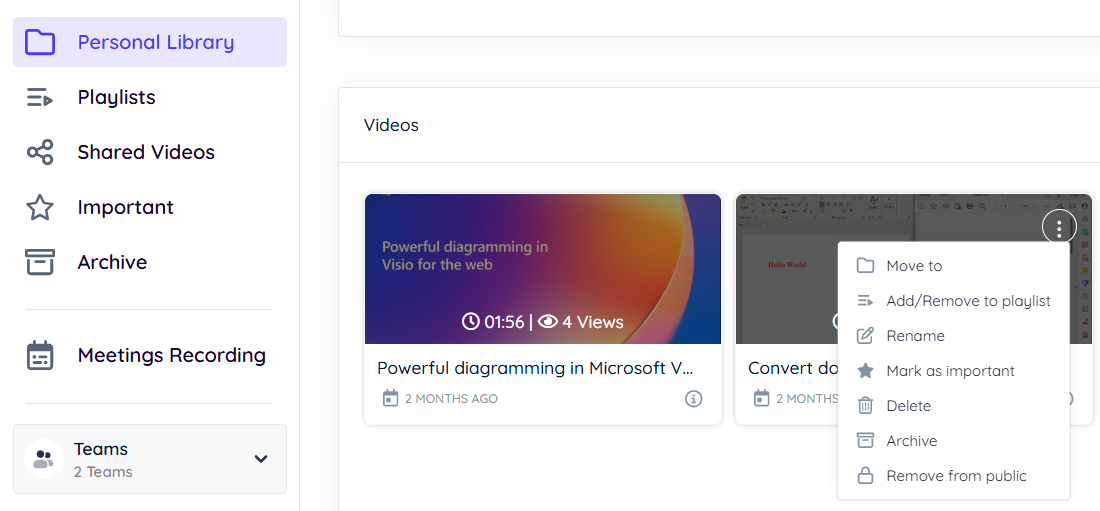Image resolution: width=1100 pixels, height=511 pixels.
Task: Close the three-dot options menu button
Action: 1059,227
